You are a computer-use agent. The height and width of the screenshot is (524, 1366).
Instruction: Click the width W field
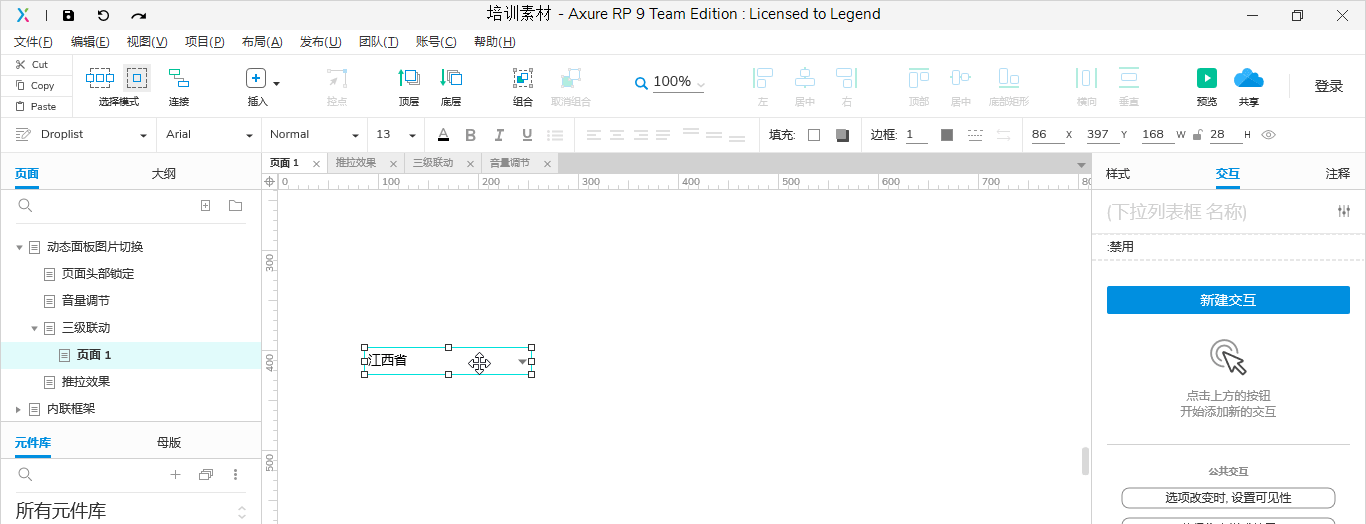tap(1155, 135)
